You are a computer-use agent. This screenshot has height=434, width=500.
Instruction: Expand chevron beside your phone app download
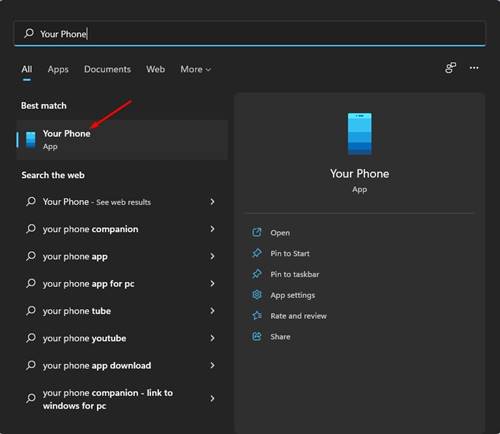coord(212,365)
